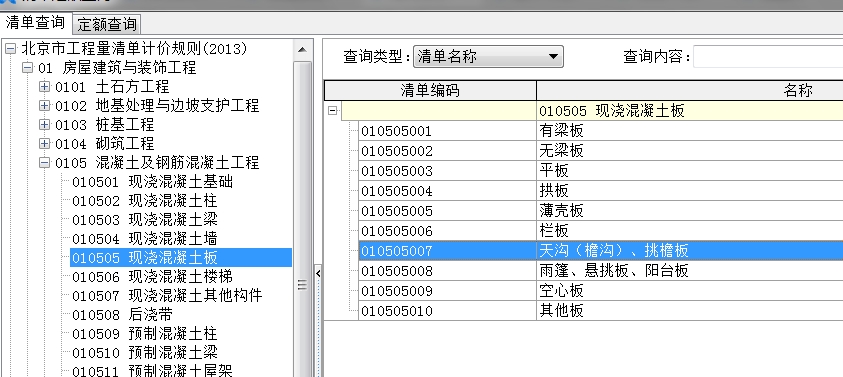Select tree item 010502 现浇混凝土柱

145,201
